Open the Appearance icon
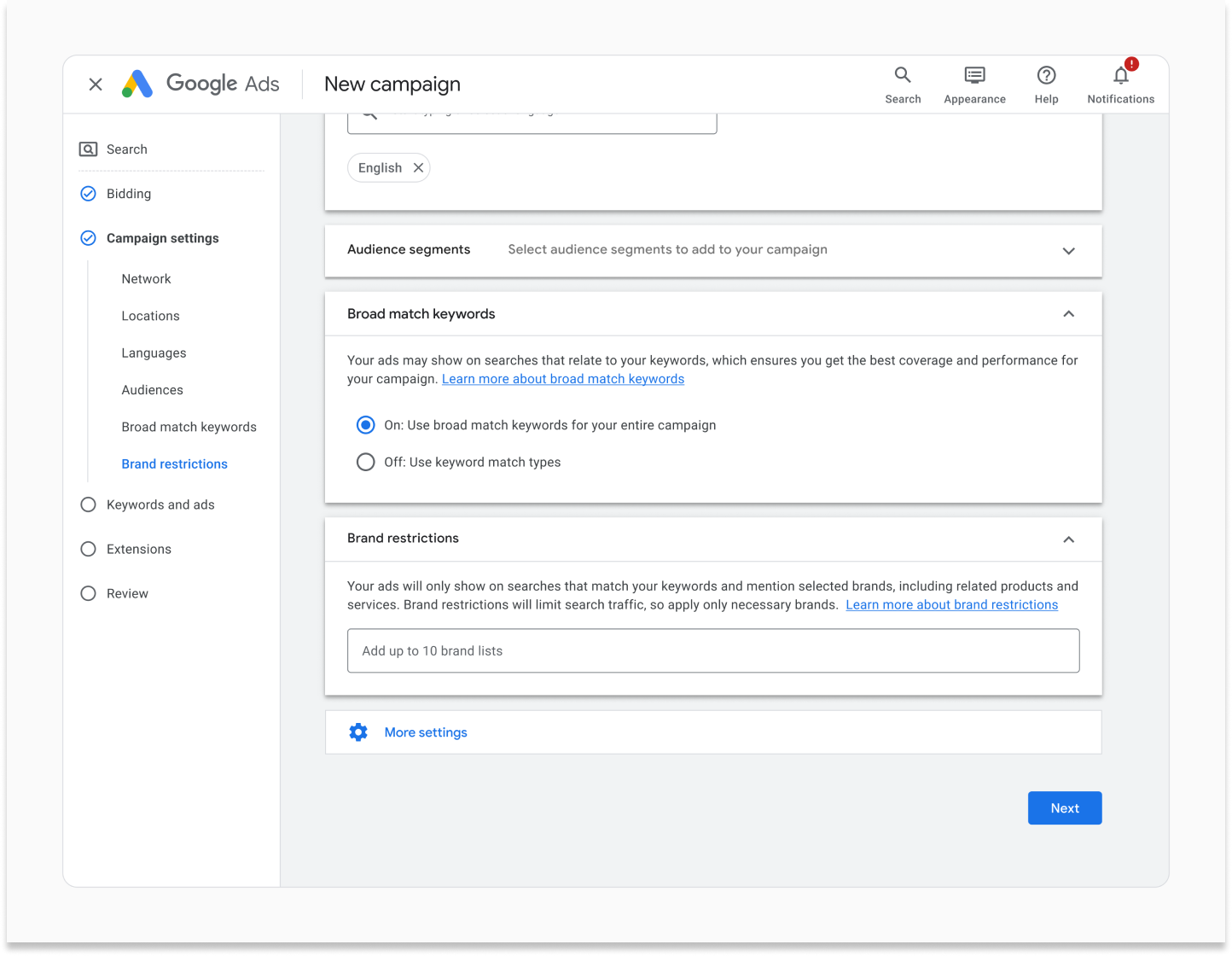The image size is (1232, 956). pyautogui.click(x=974, y=75)
